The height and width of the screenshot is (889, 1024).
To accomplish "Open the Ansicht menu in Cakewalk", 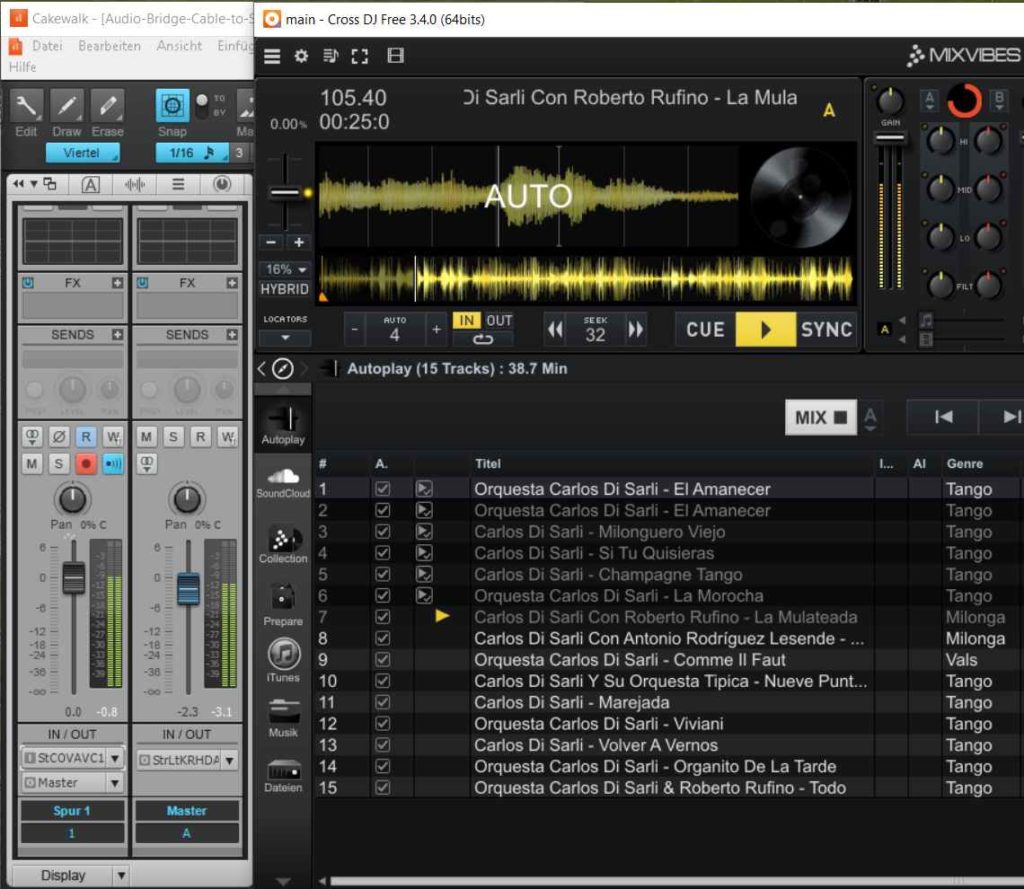I will pos(179,46).
